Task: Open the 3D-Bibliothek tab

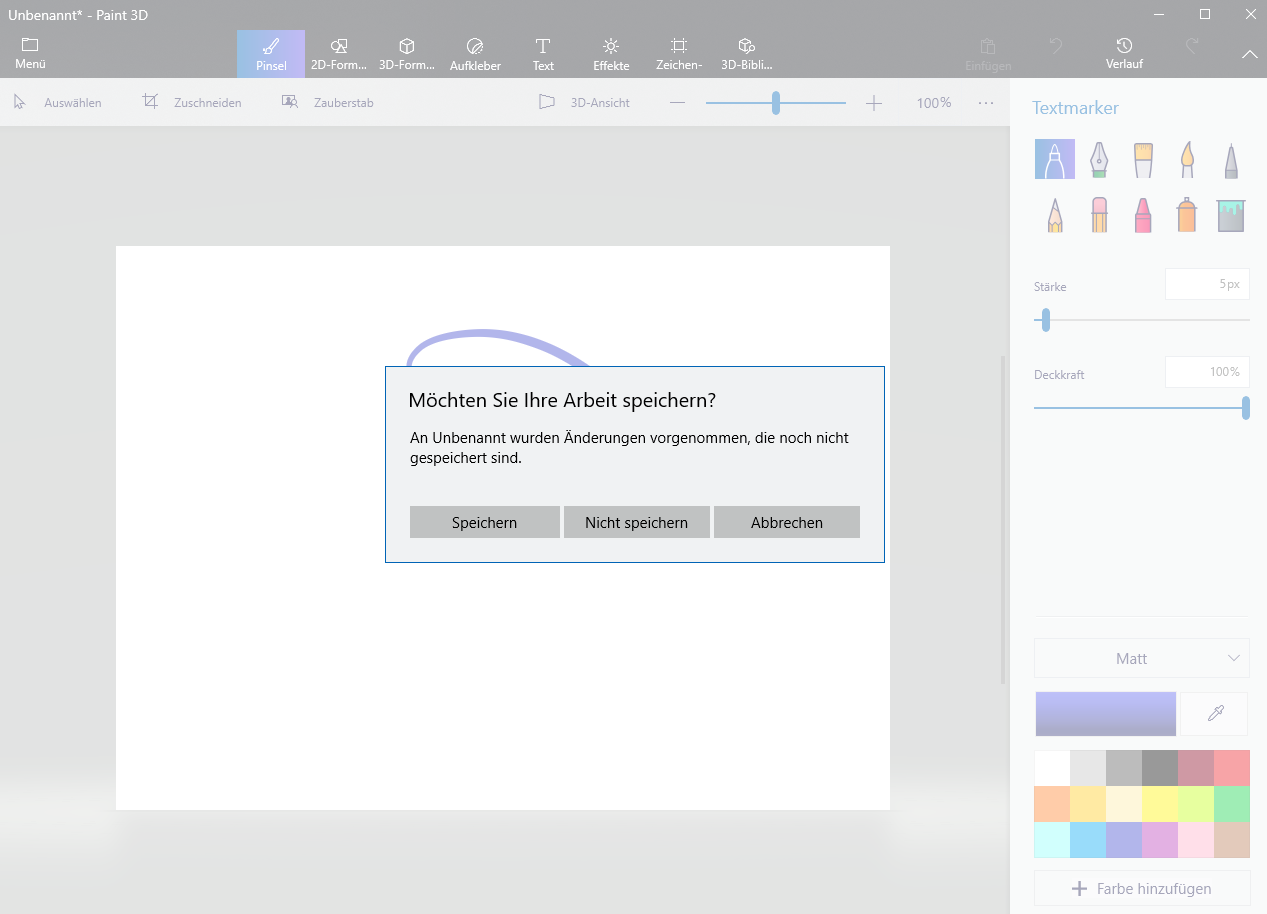Action: [x=747, y=54]
